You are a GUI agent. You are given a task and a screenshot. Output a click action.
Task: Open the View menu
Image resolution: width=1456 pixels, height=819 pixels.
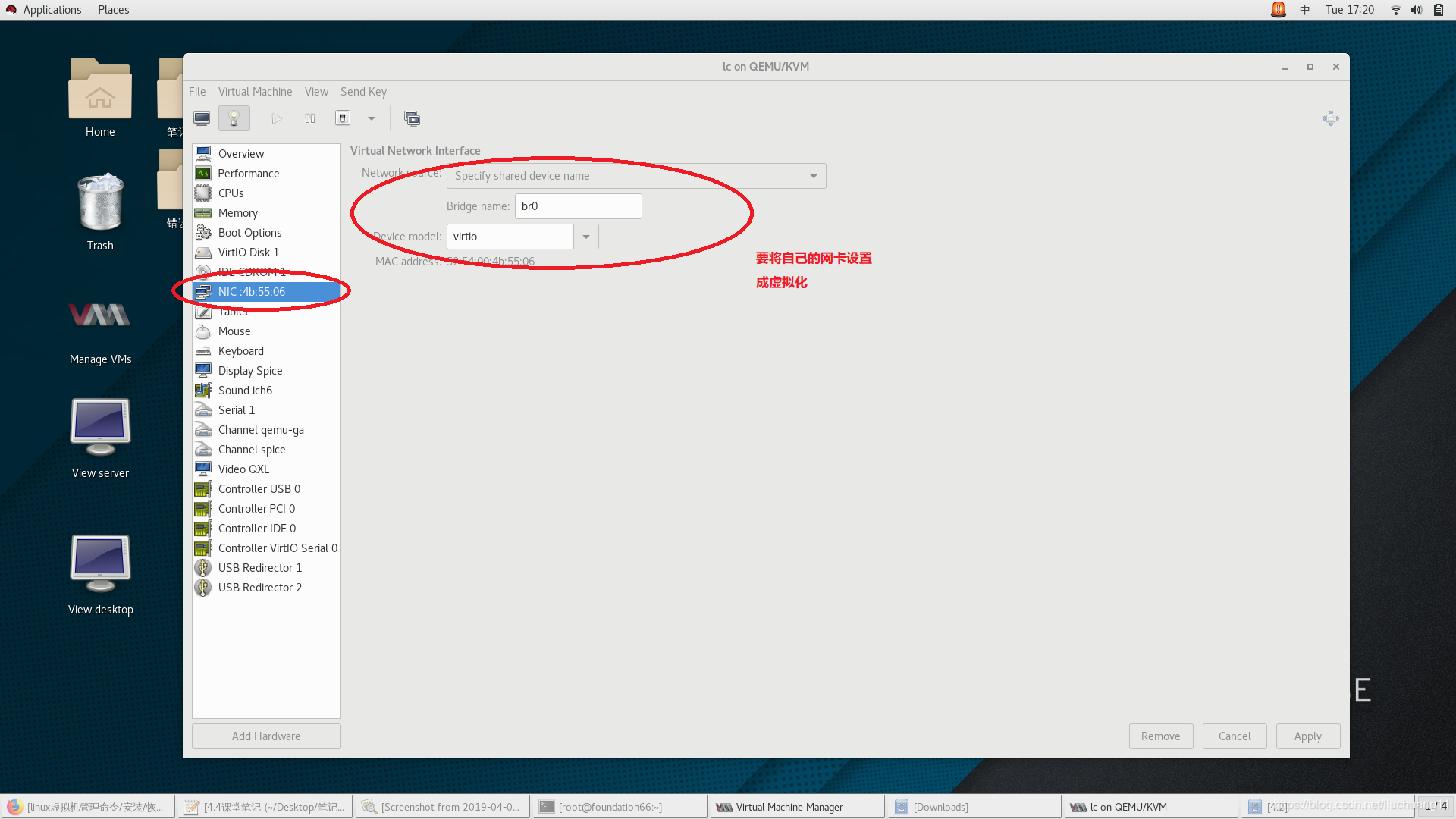point(316,92)
